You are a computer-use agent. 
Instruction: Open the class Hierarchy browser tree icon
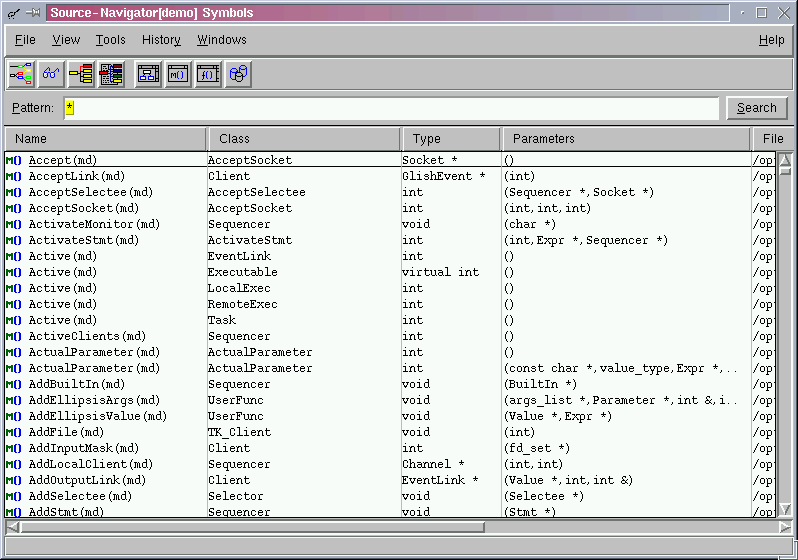tap(21, 74)
